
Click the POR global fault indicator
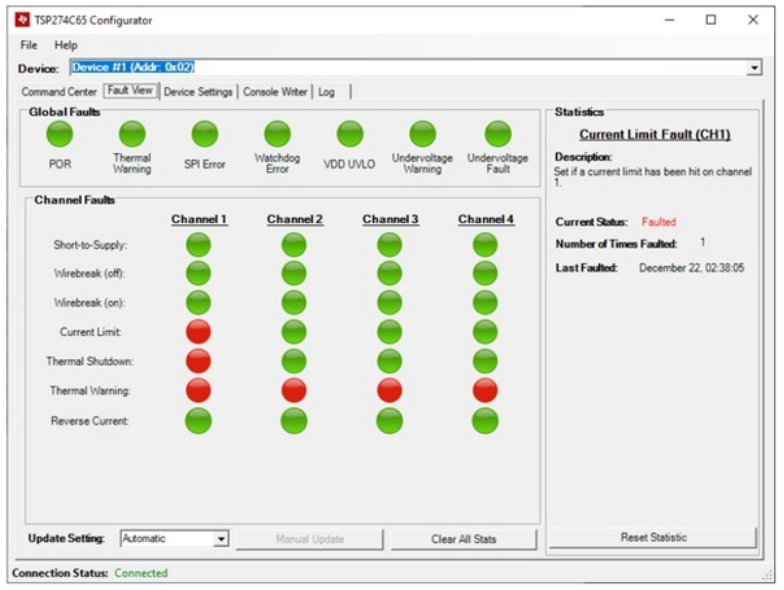pyautogui.click(x=60, y=134)
